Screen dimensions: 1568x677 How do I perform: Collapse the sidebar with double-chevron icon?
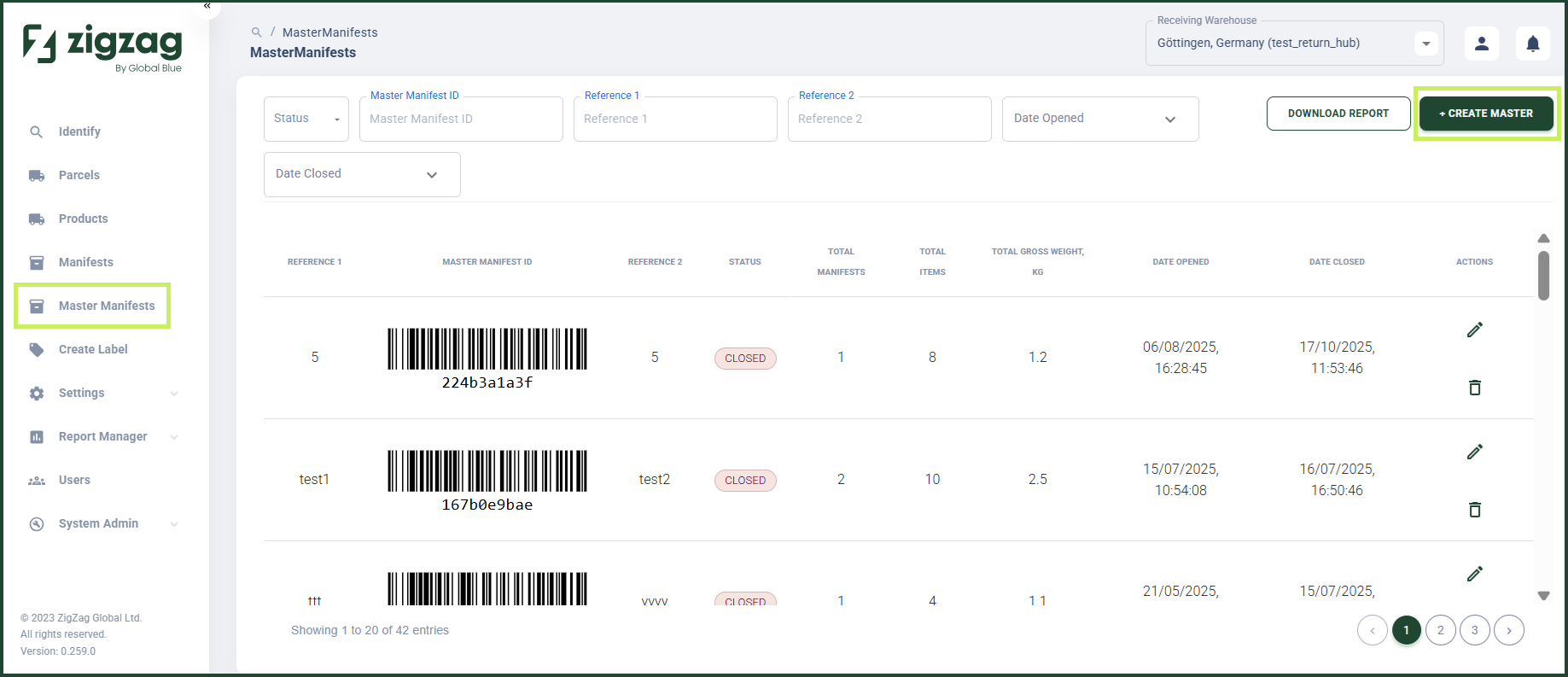click(x=207, y=6)
